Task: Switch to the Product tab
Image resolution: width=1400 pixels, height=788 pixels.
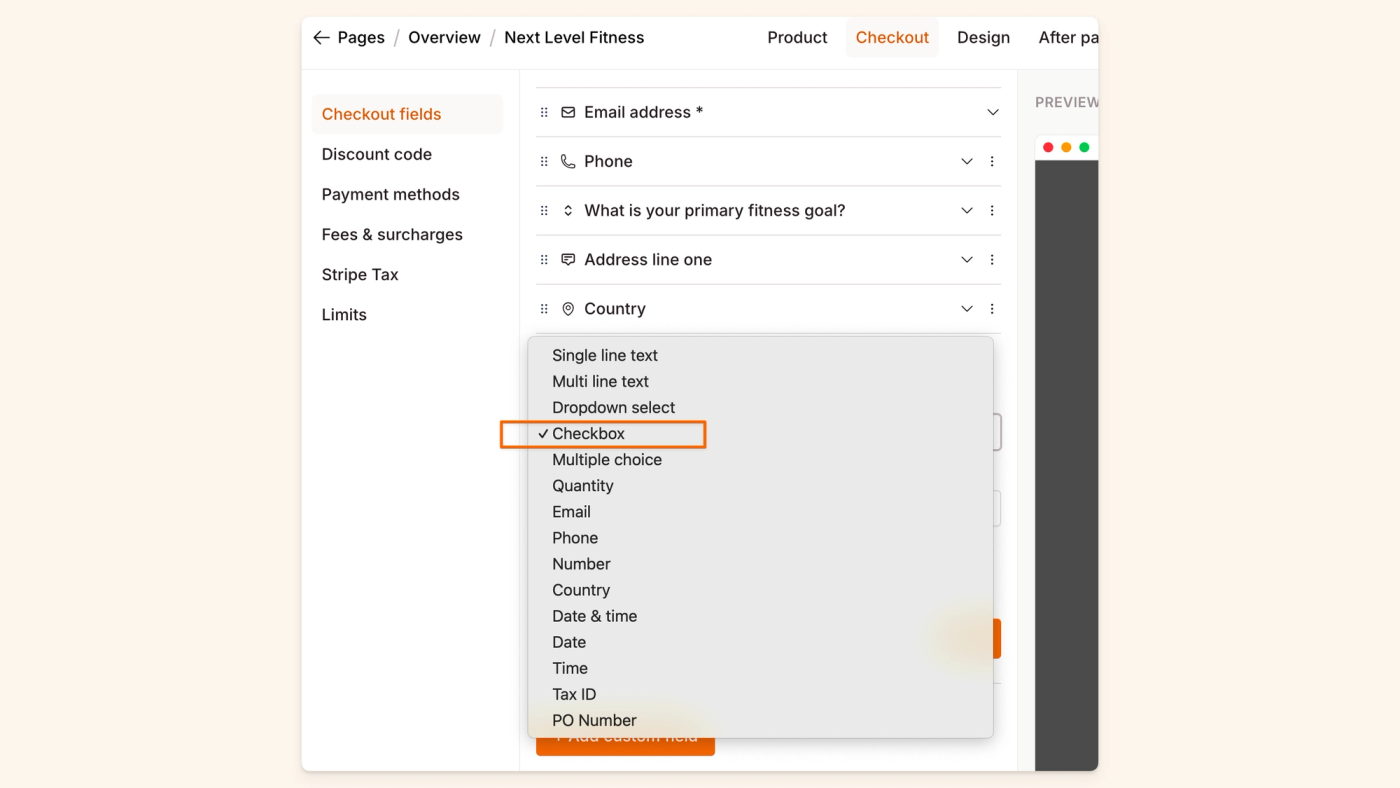Action: click(797, 37)
